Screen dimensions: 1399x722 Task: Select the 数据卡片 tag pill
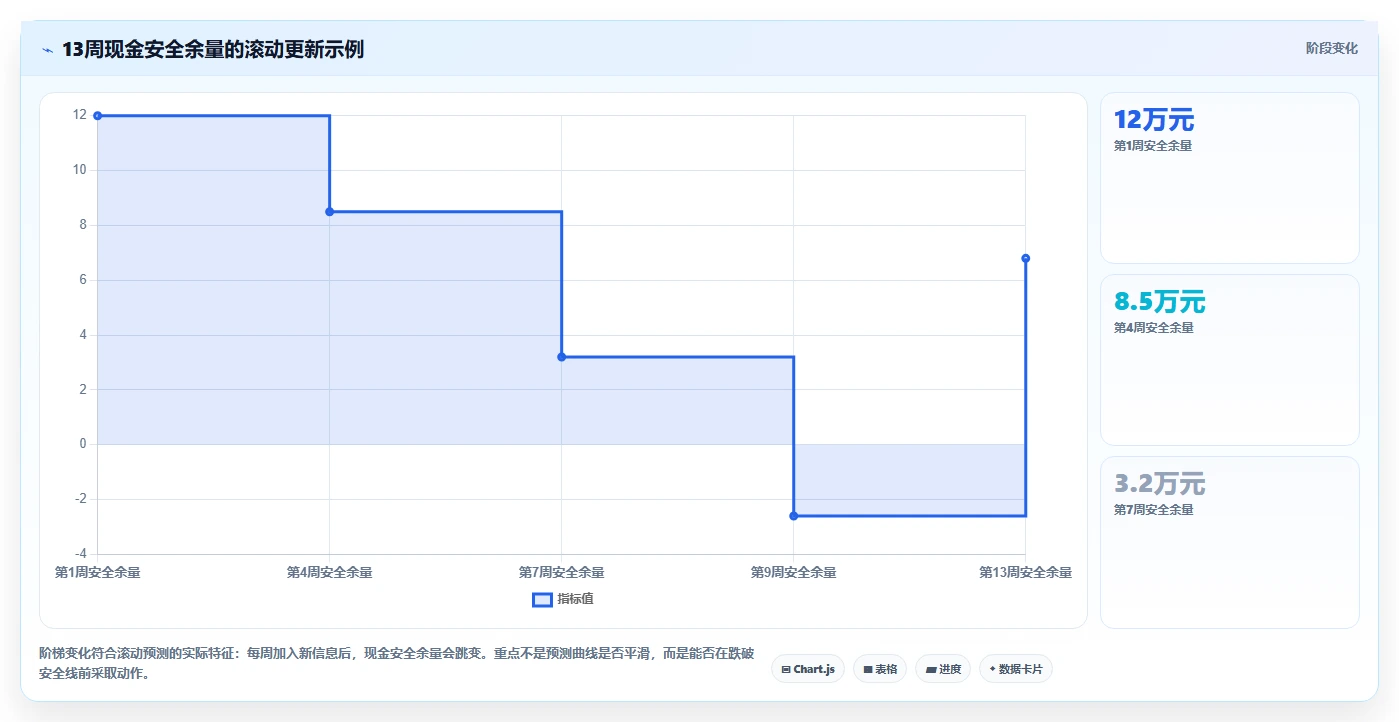pyautogui.click(x=1016, y=669)
